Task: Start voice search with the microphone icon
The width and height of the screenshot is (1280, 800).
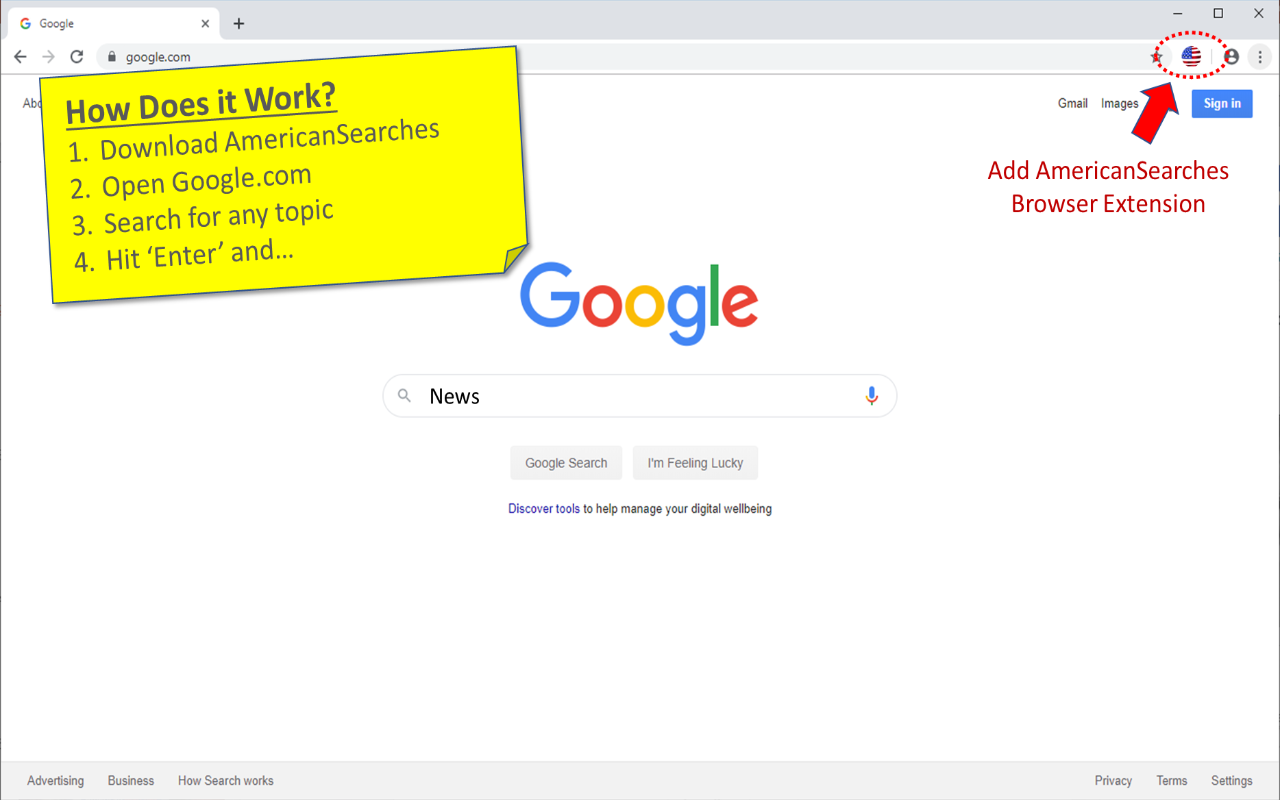Action: pyautogui.click(x=871, y=395)
